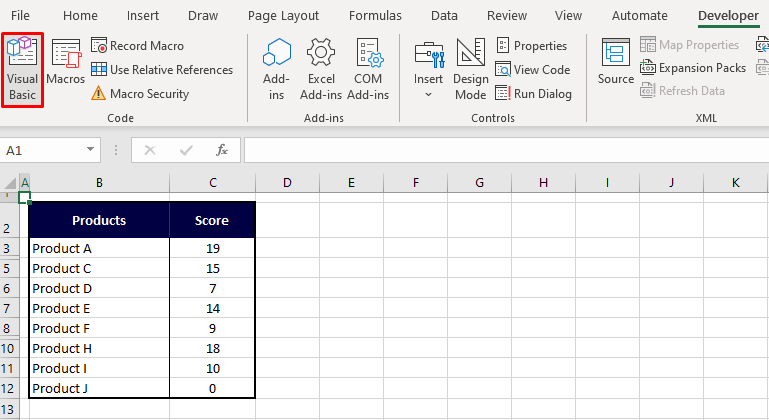The height and width of the screenshot is (420, 769).
Task: Select column E header
Action: (351, 183)
